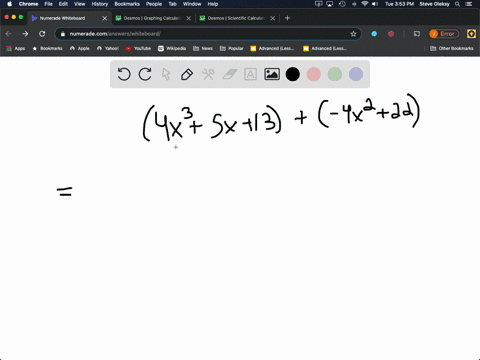Choose the pink pen color
This screenshot has height=360, width=480.
314,74
